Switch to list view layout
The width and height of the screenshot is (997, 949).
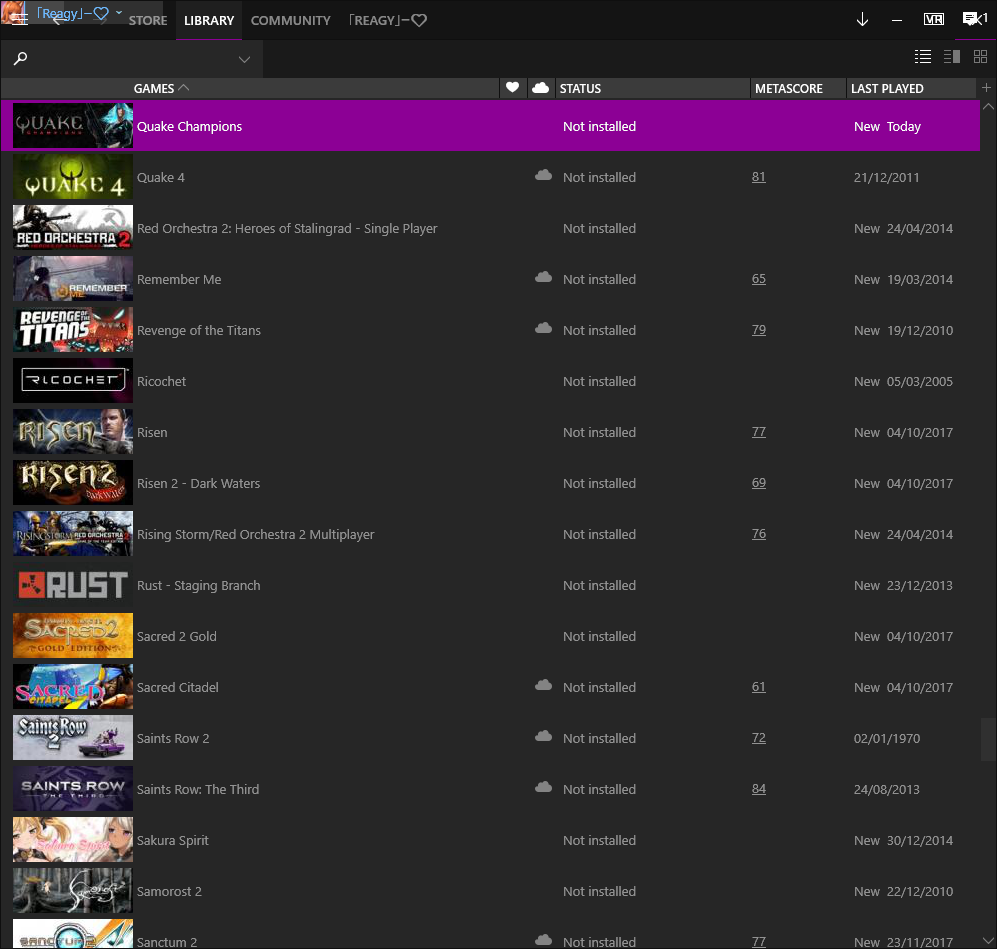pos(923,57)
